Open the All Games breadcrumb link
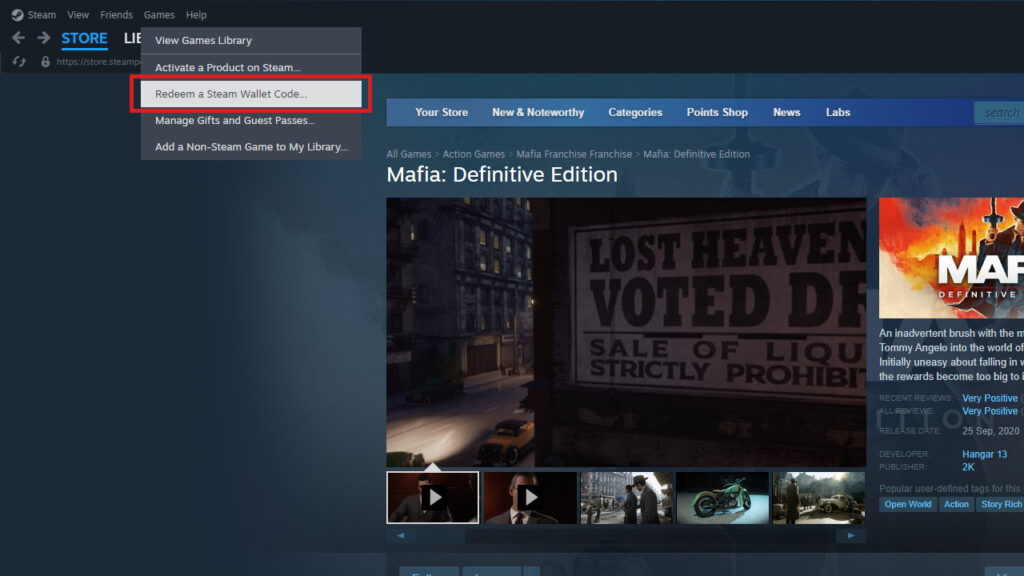 pos(409,153)
